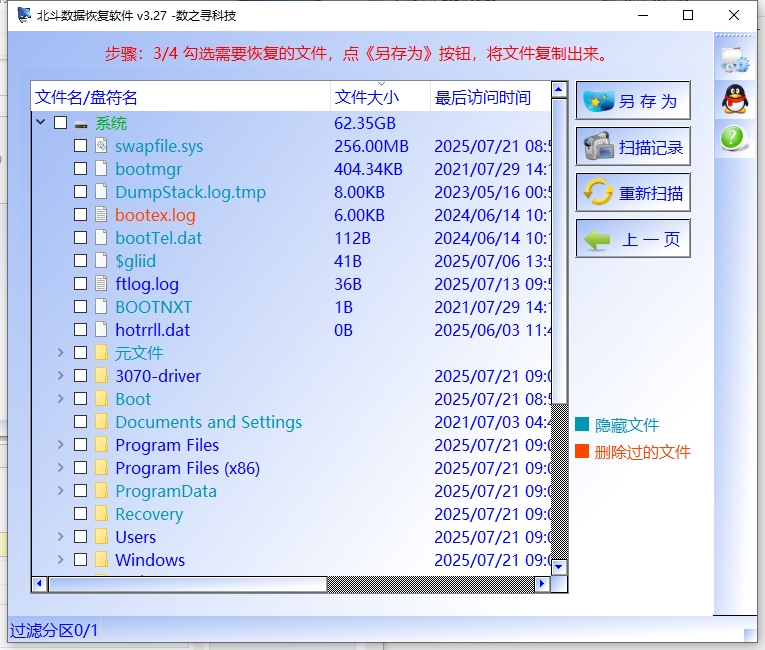Collapse the 系统 drive tree node
The image size is (765, 650).
(x=41, y=122)
